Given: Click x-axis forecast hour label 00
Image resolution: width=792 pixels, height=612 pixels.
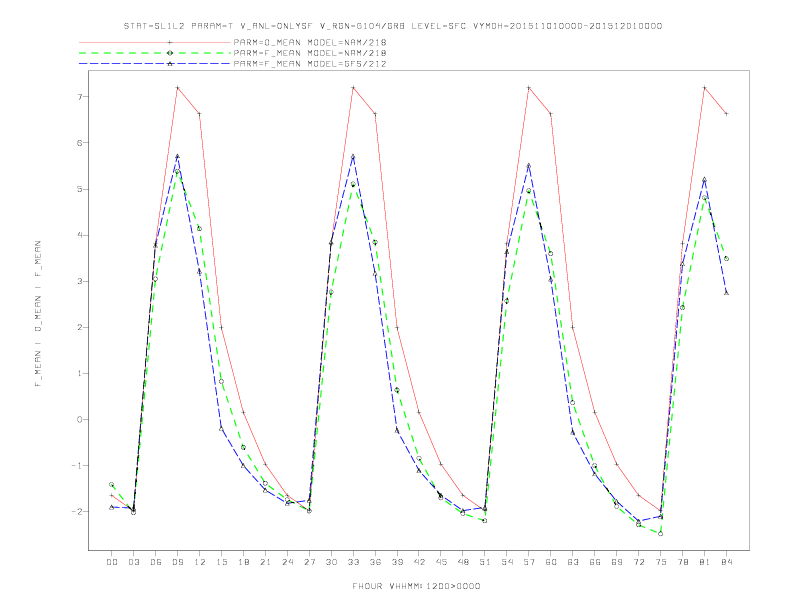Looking at the screenshot, I should click(112, 562).
